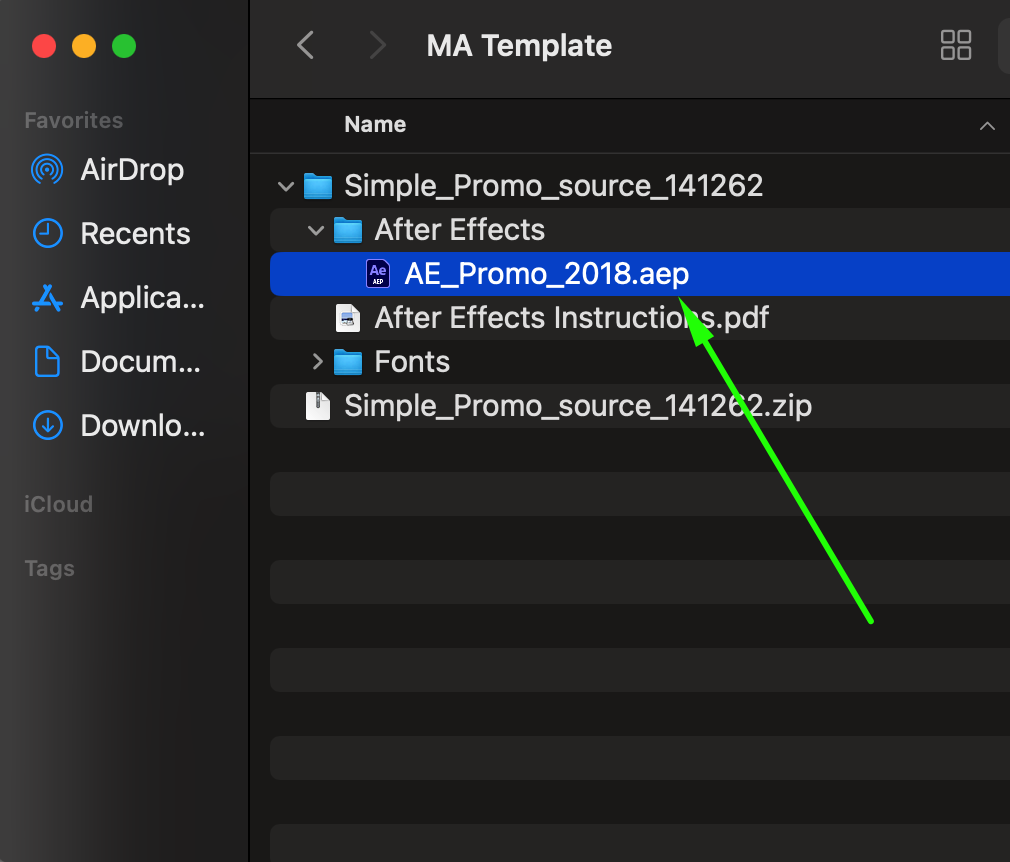Screen dimensions: 1010x862
Task: Click the AirDrop icon in sidebar
Action: click(47, 170)
